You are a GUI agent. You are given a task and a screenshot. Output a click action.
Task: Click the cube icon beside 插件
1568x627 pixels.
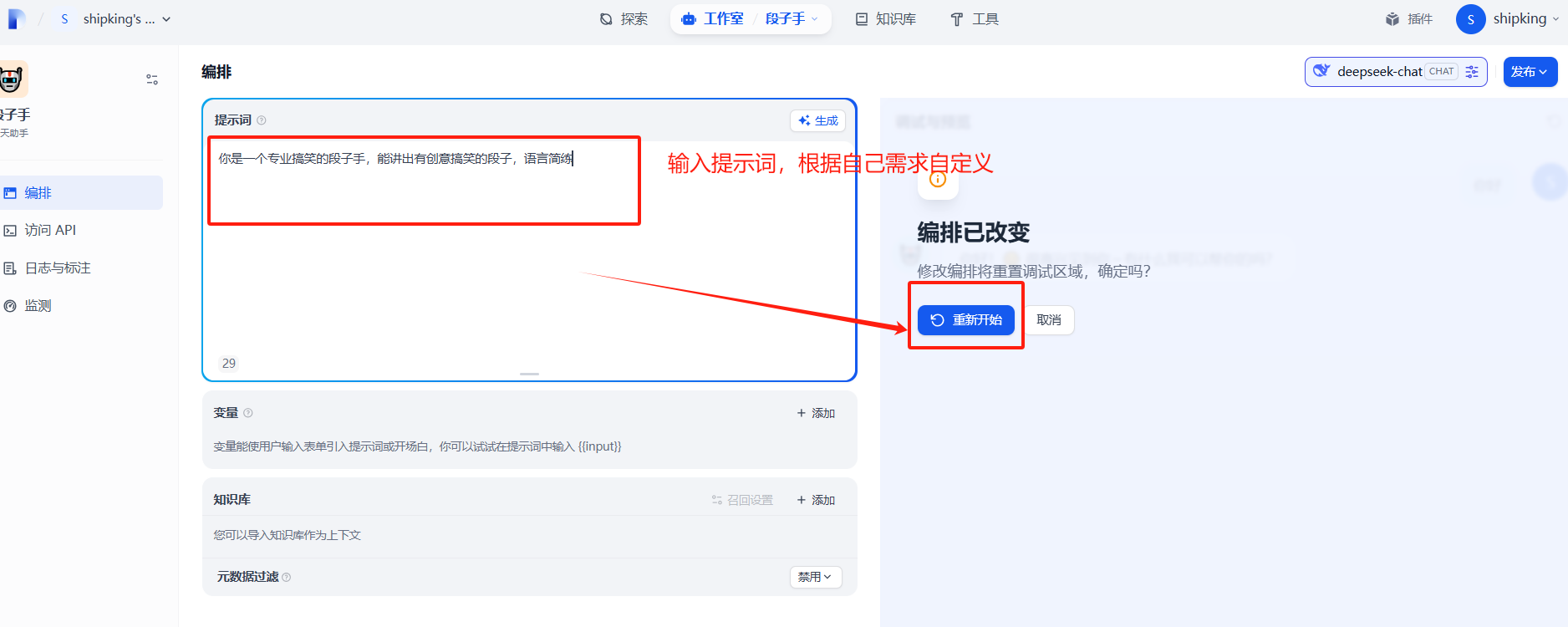tap(1392, 19)
